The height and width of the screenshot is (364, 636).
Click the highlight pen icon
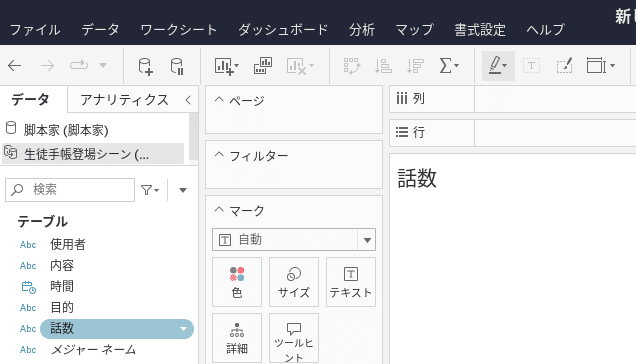pyautogui.click(x=498, y=66)
